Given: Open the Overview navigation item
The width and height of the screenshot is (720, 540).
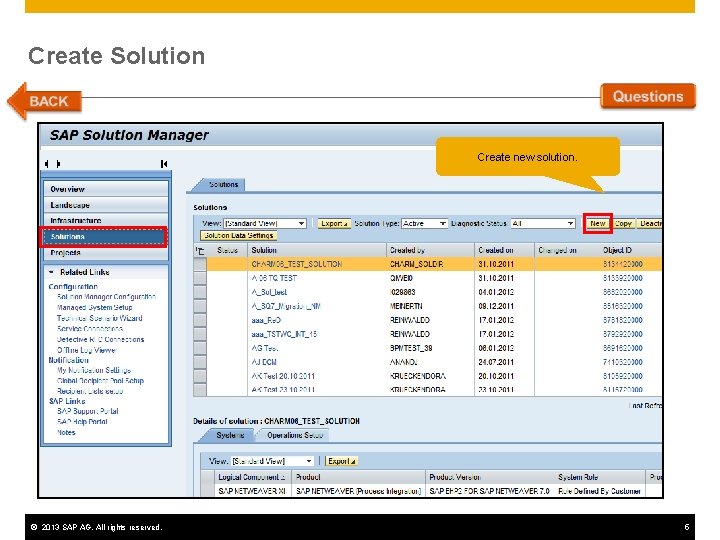Looking at the screenshot, I should pos(106,189).
